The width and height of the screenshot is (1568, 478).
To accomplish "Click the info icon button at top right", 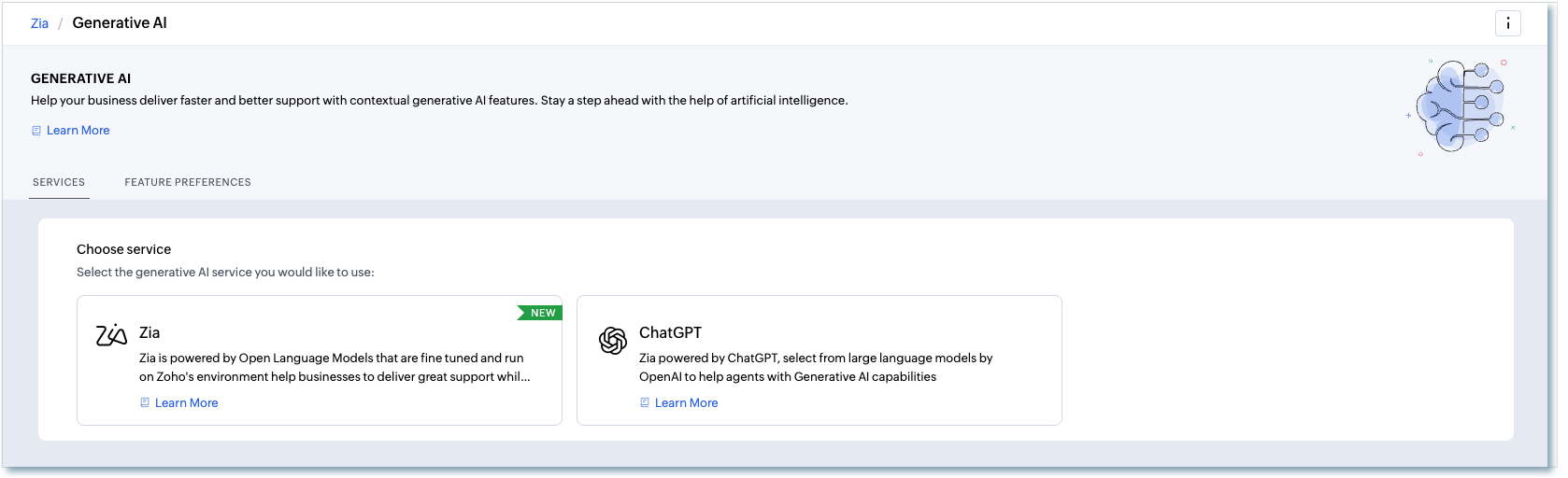I will point(1507,23).
